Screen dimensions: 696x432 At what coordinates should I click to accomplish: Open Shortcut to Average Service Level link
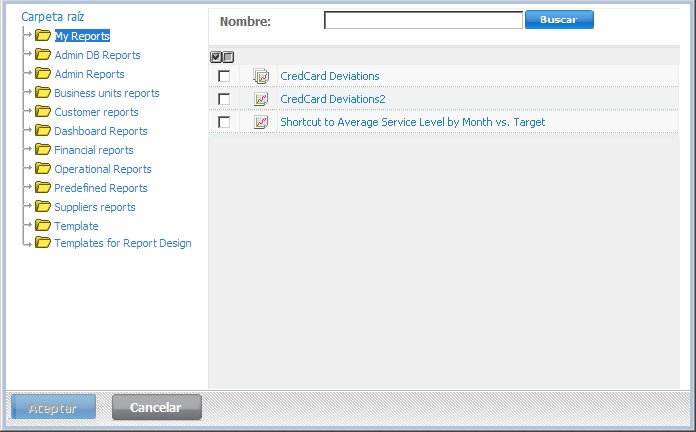tap(412, 122)
